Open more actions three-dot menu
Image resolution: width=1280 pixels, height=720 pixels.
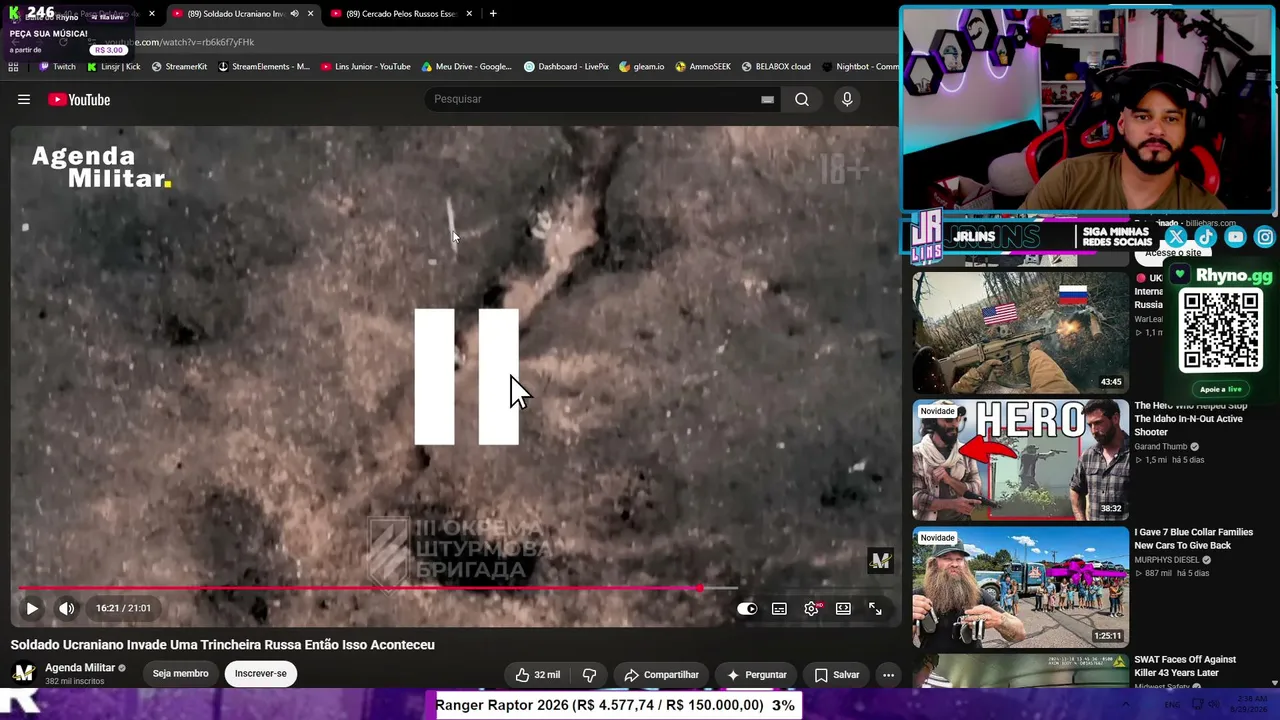click(888, 675)
